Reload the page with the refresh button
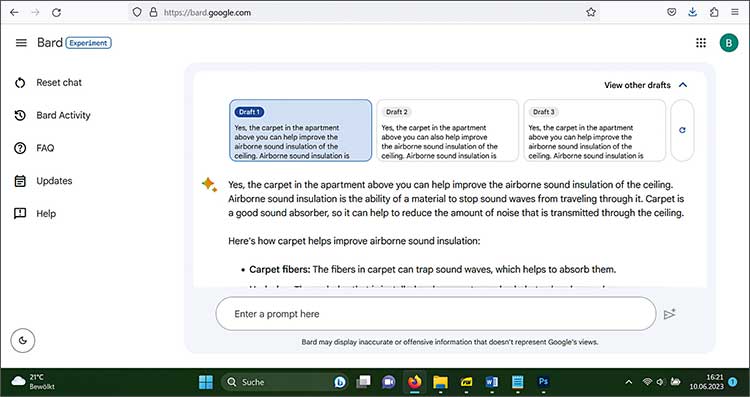The width and height of the screenshot is (750, 397). pyautogui.click(x=56, y=12)
